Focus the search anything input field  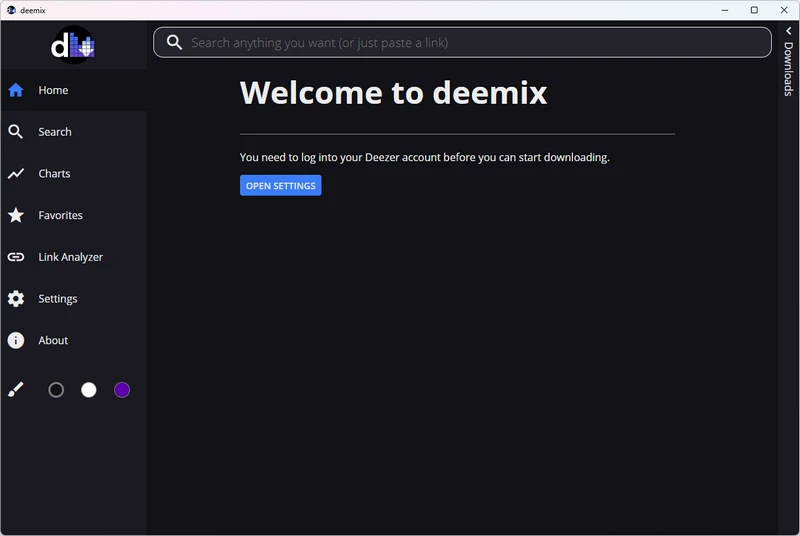coord(462,42)
